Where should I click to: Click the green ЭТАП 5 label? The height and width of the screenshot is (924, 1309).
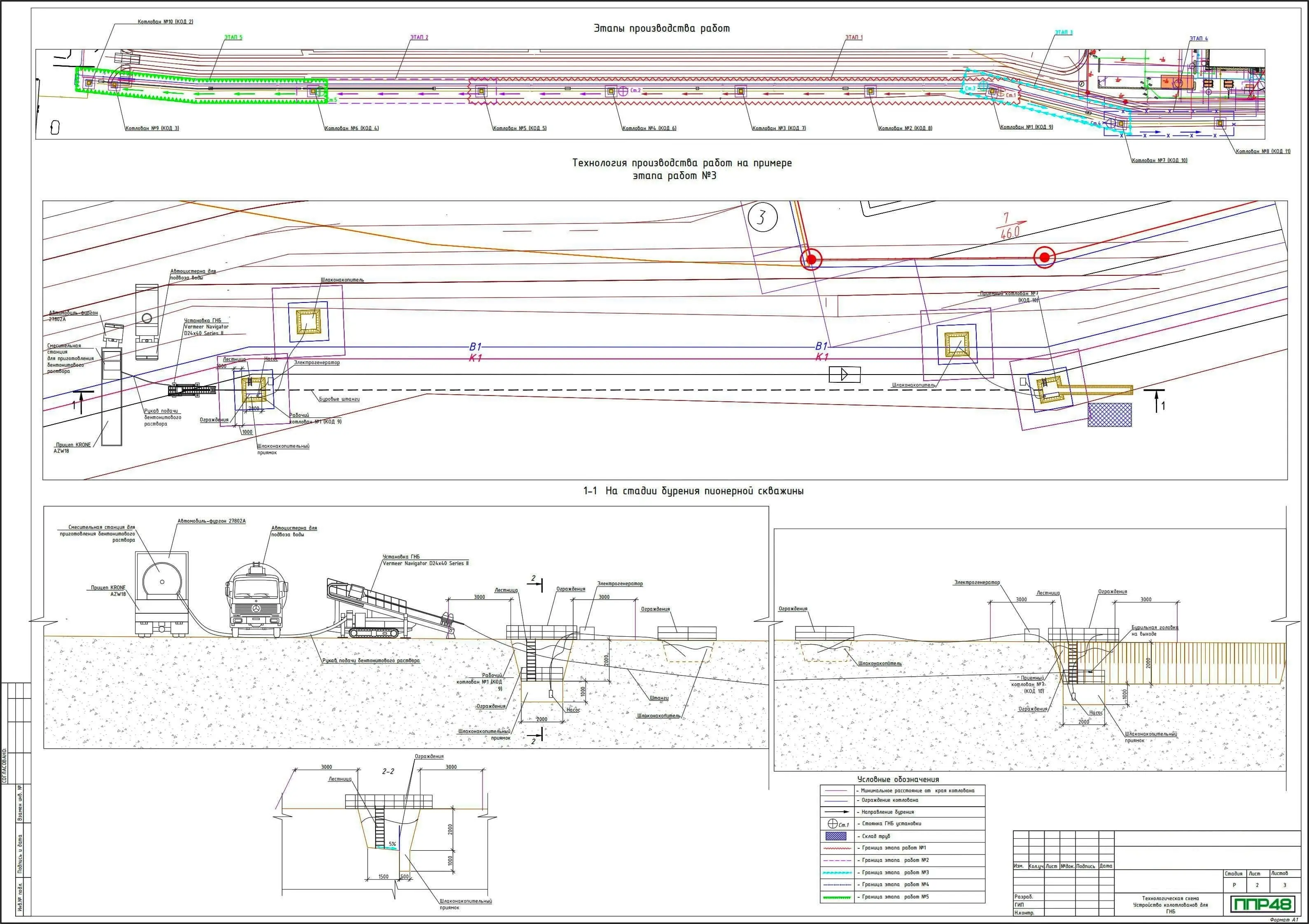[233, 37]
